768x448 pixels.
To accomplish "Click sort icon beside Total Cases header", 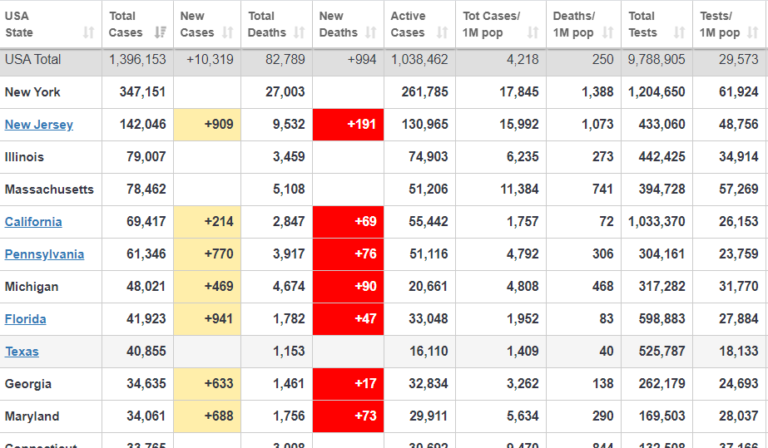I will [x=160, y=33].
